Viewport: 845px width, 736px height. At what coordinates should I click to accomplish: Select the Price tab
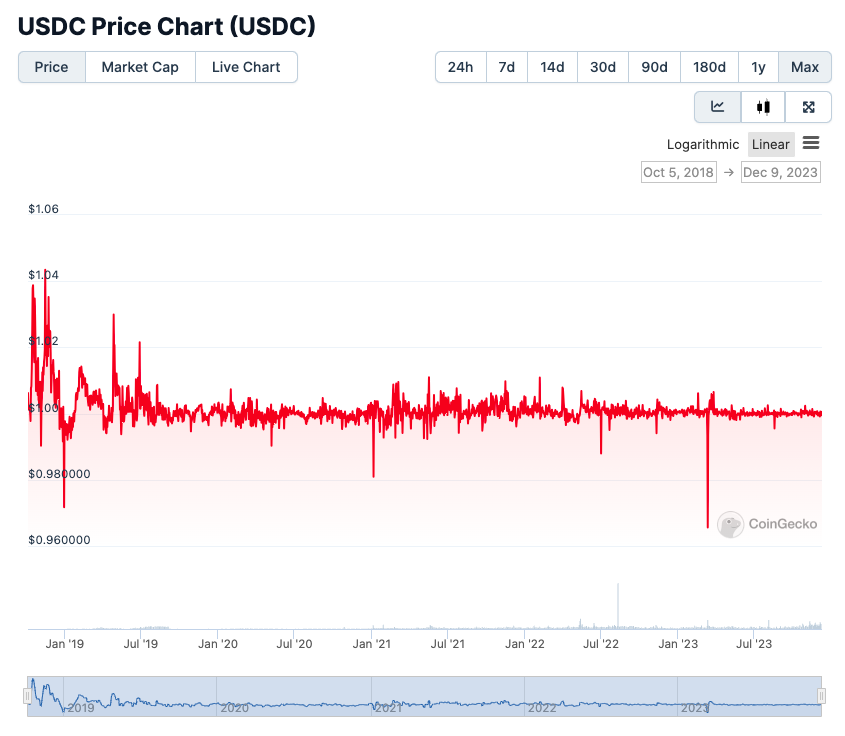(x=52, y=67)
